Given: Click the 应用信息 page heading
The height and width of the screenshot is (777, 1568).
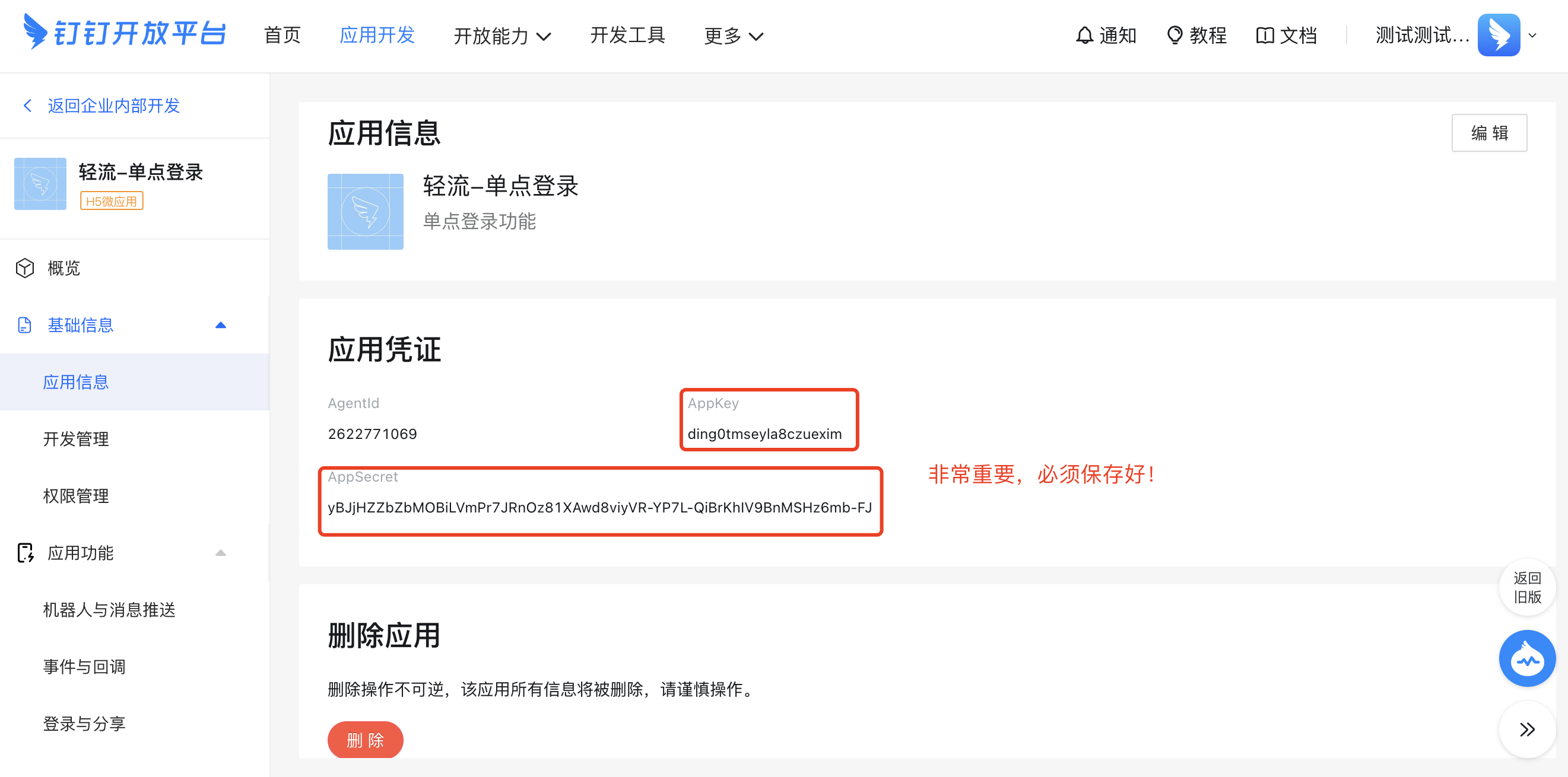Looking at the screenshot, I should [x=384, y=133].
